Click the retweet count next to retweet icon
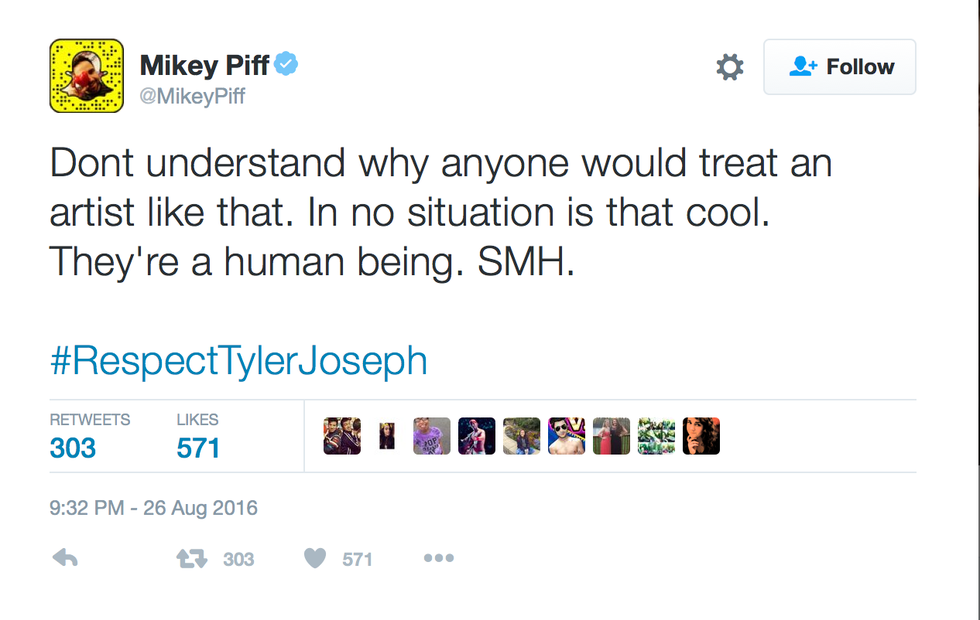The height and width of the screenshot is (620, 980). click(x=238, y=559)
